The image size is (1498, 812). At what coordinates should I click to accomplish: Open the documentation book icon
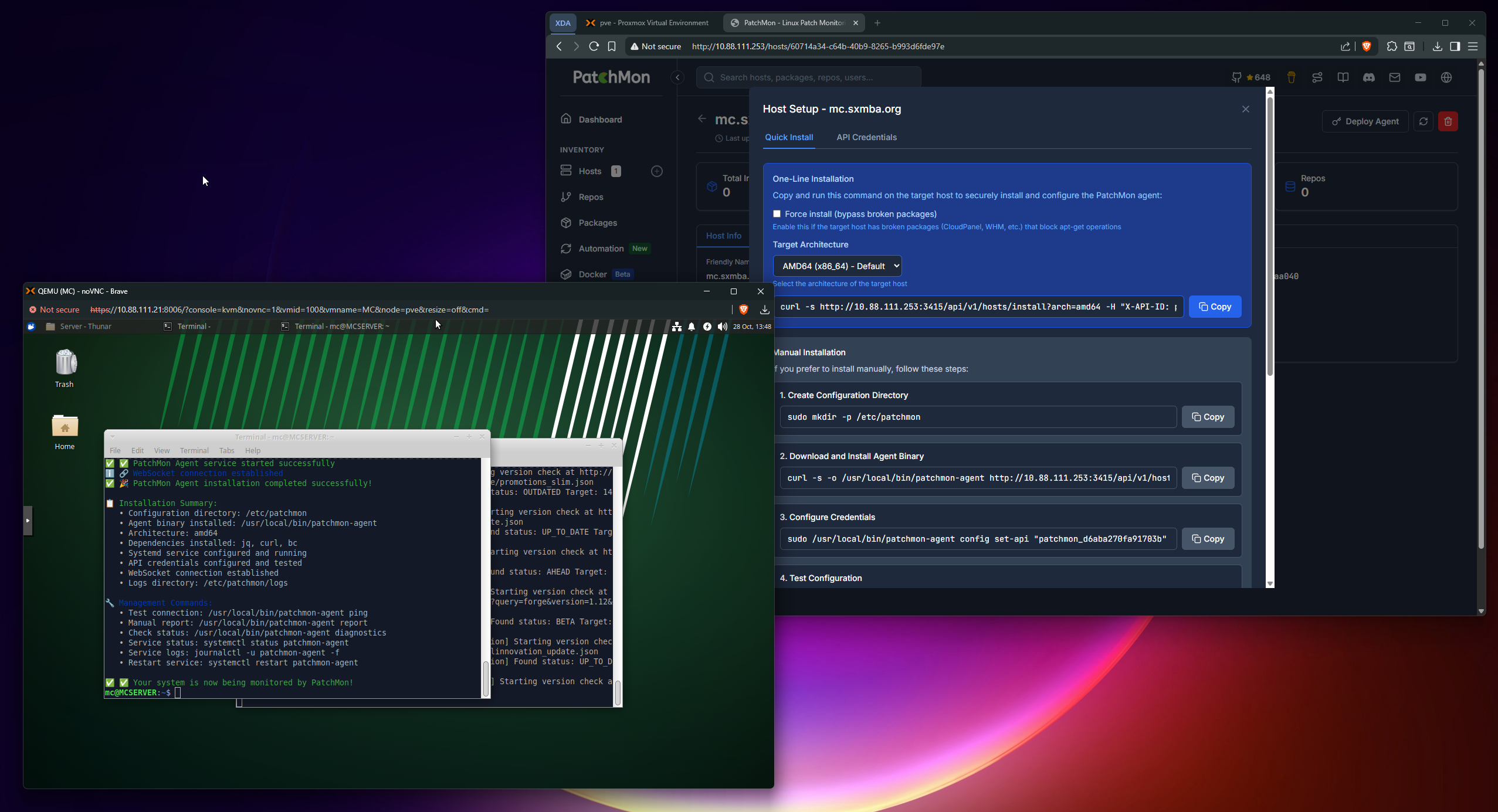tap(1343, 77)
